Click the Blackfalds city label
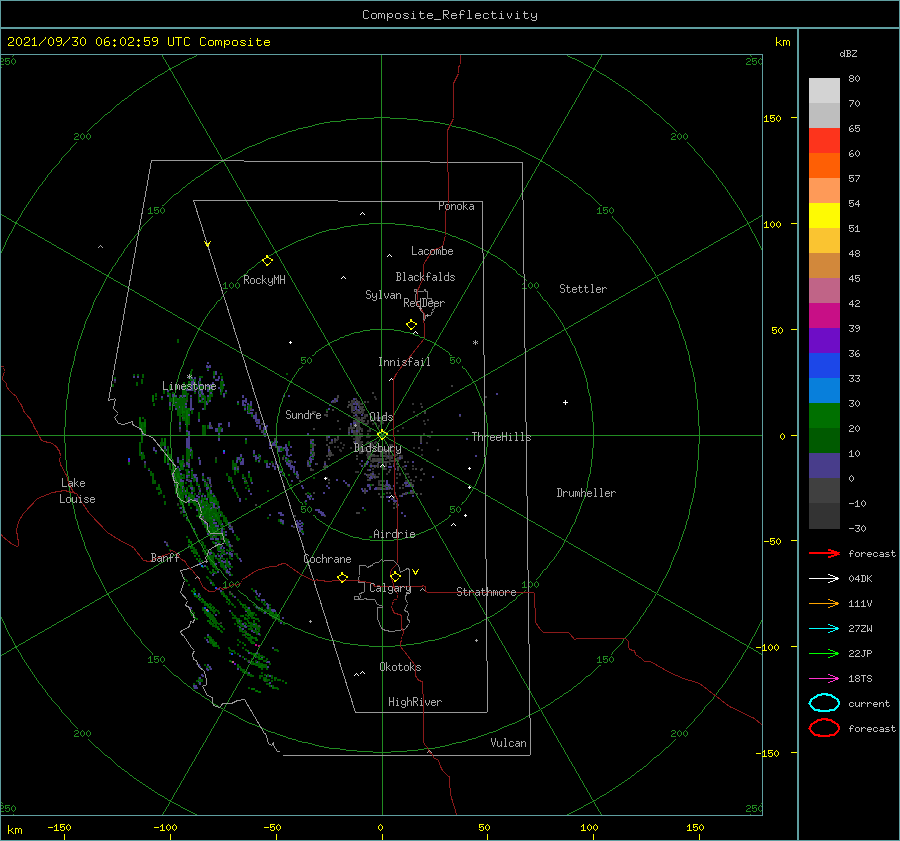This screenshot has height=841, width=900. coord(425,277)
